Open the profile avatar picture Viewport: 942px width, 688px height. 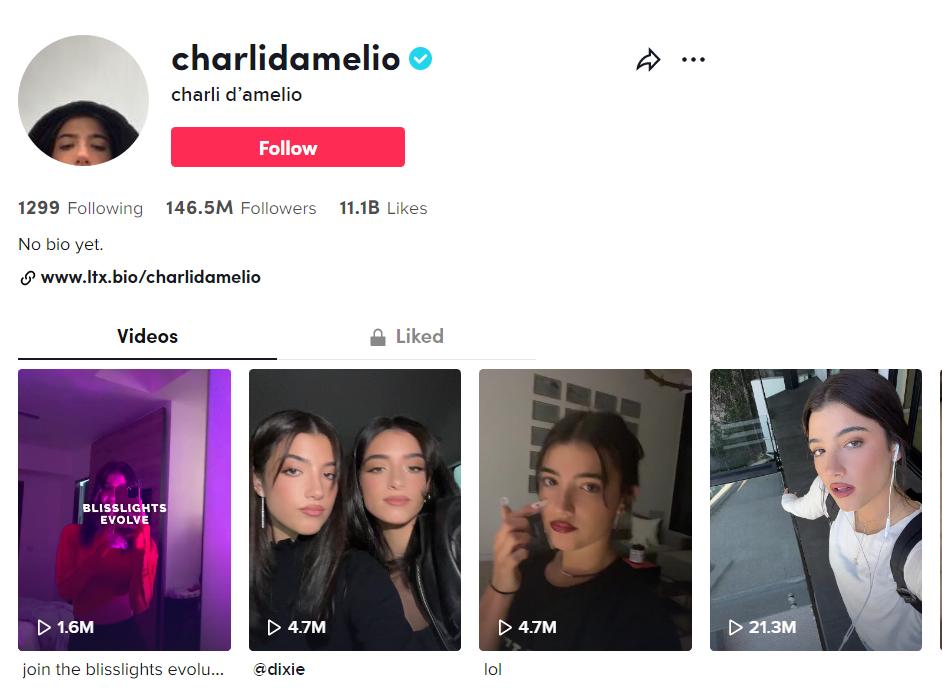(84, 100)
